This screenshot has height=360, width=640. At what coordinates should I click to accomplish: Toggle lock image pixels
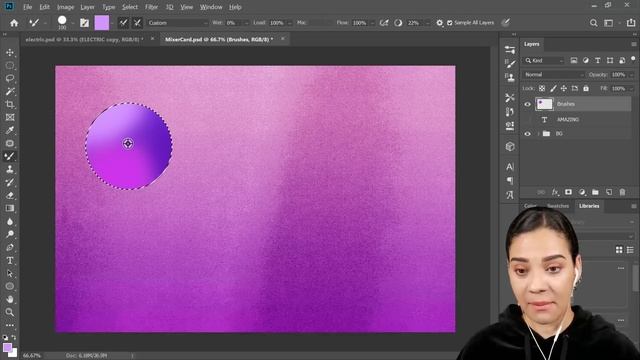(553, 88)
